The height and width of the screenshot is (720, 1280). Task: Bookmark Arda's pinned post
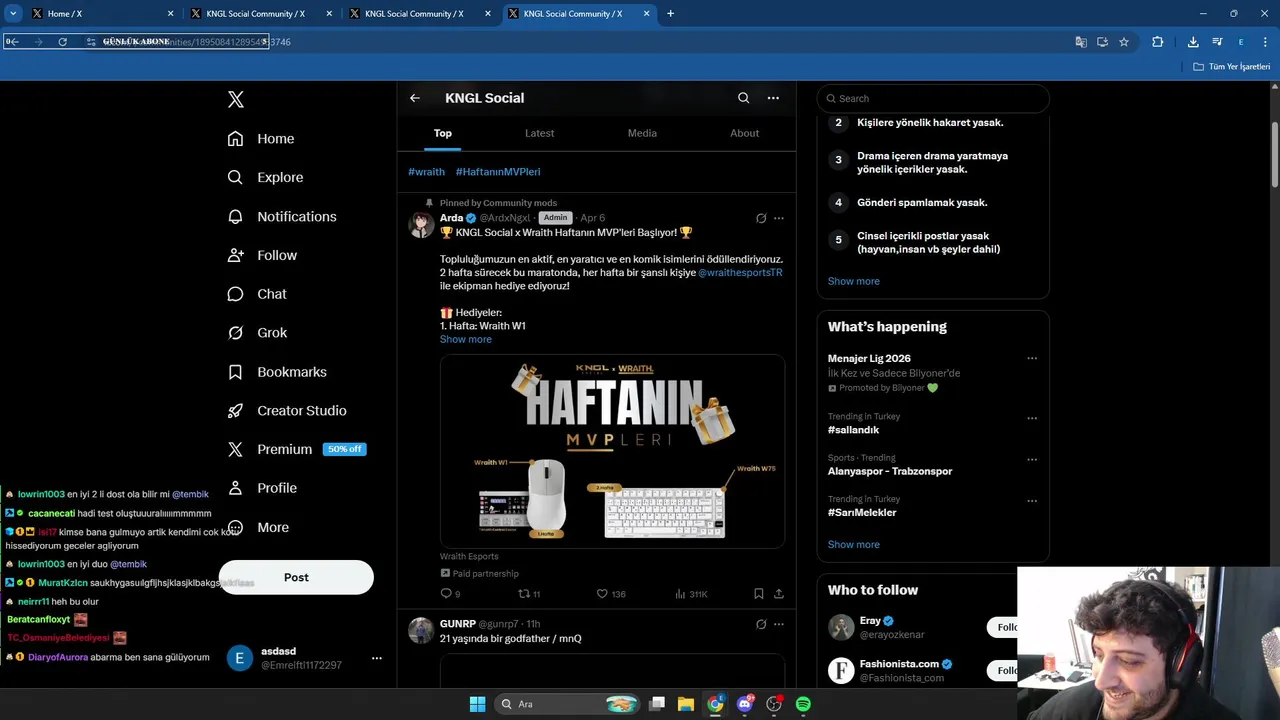[x=759, y=594]
